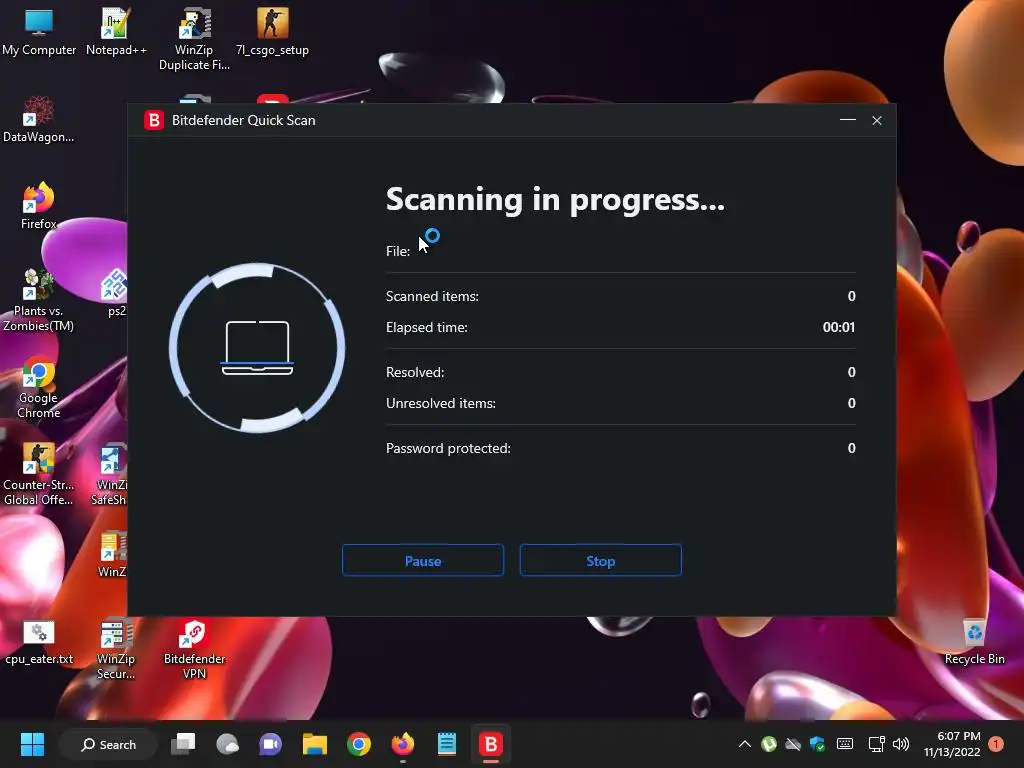Open the notepad app in taskbar
The width and height of the screenshot is (1024, 768).
tap(447, 744)
